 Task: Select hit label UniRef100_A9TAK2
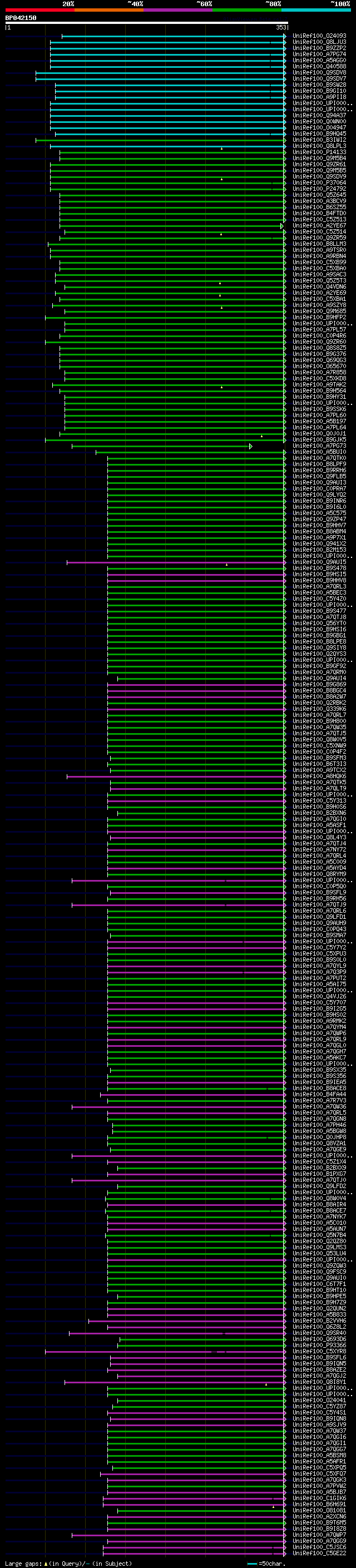(x=319, y=385)
